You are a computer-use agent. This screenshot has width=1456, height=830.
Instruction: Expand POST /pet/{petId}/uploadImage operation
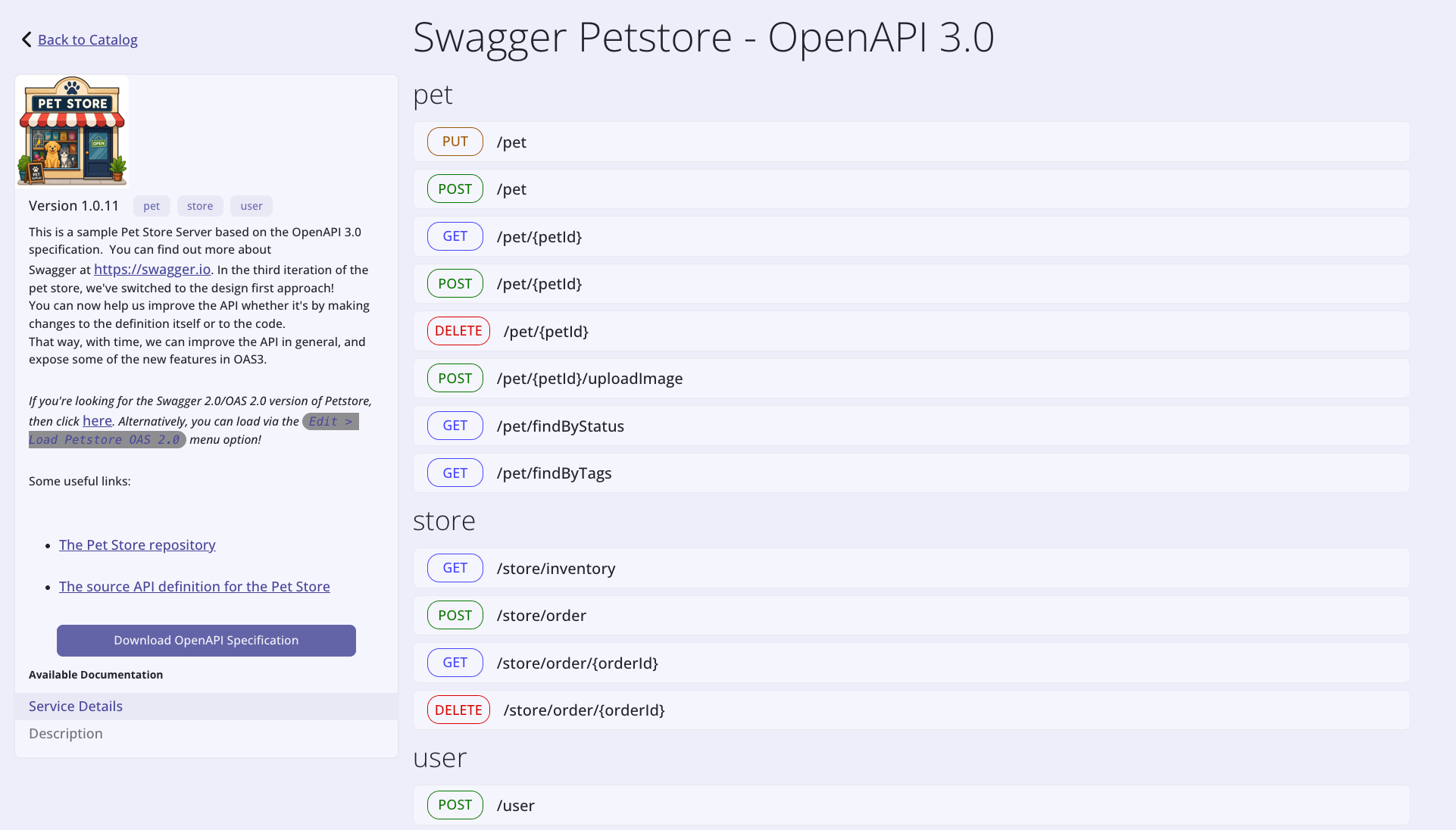pos(911,379)
